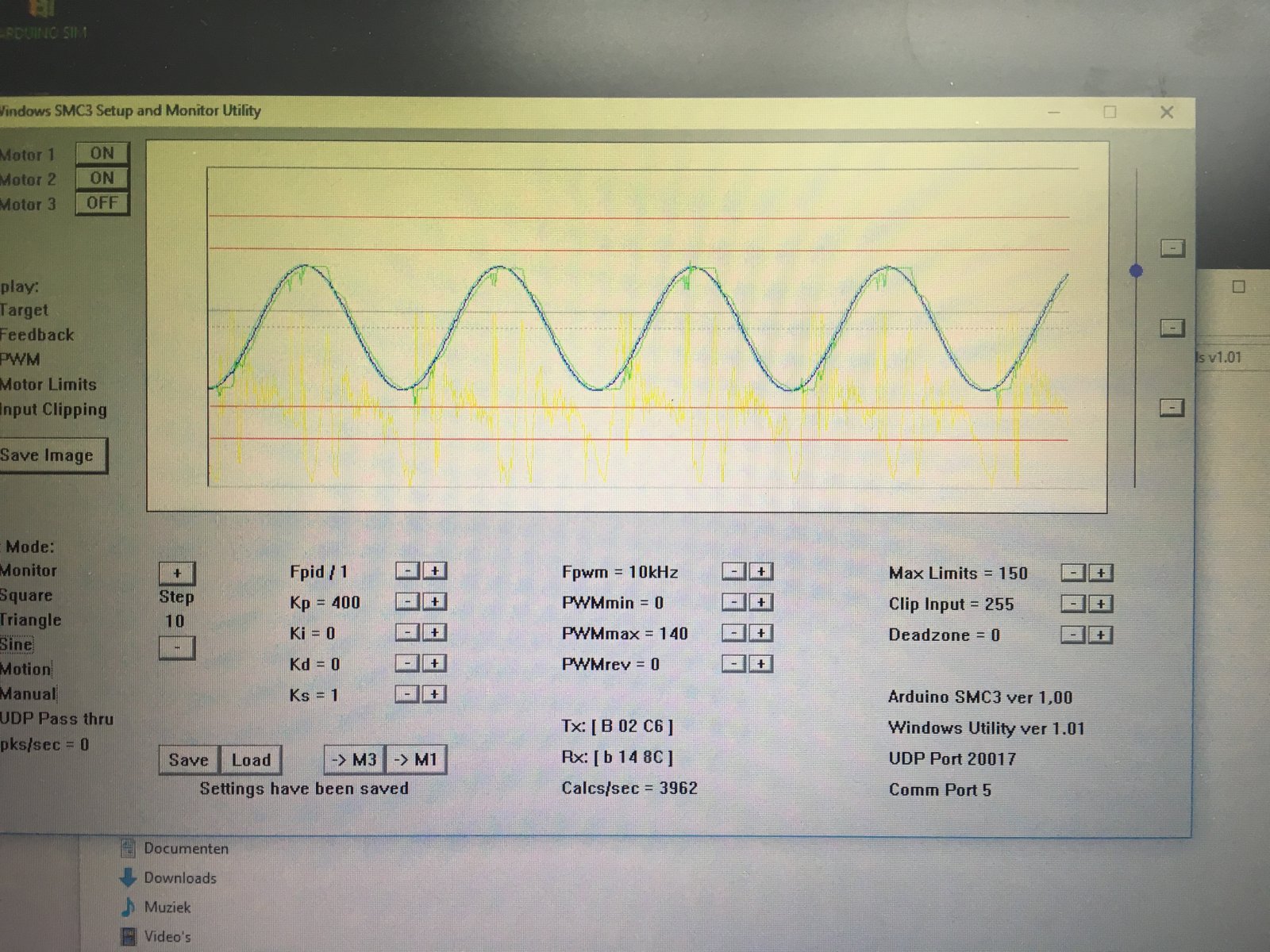1270x952 pixels.
Task: Increase Kp with plus button
Action: pyautogui.click(x=434, y=602)
